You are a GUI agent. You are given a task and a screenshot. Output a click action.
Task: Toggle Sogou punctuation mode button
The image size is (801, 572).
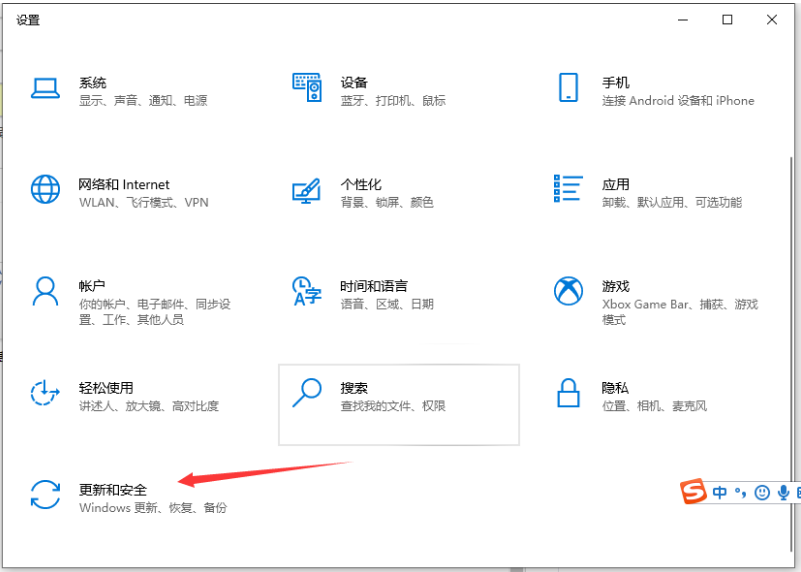(x=741, y=492)
